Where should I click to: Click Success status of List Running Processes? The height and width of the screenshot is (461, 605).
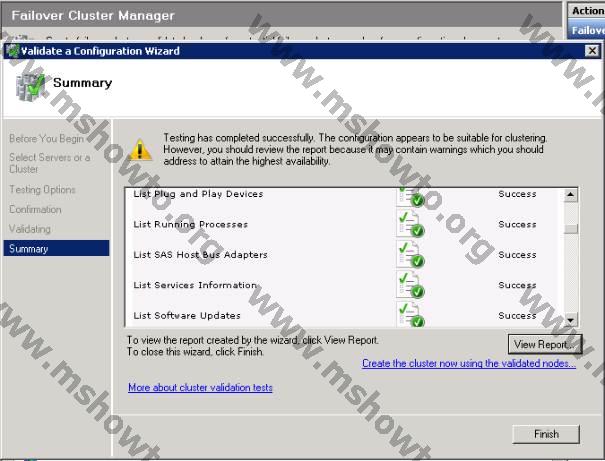tap(517, 225)
